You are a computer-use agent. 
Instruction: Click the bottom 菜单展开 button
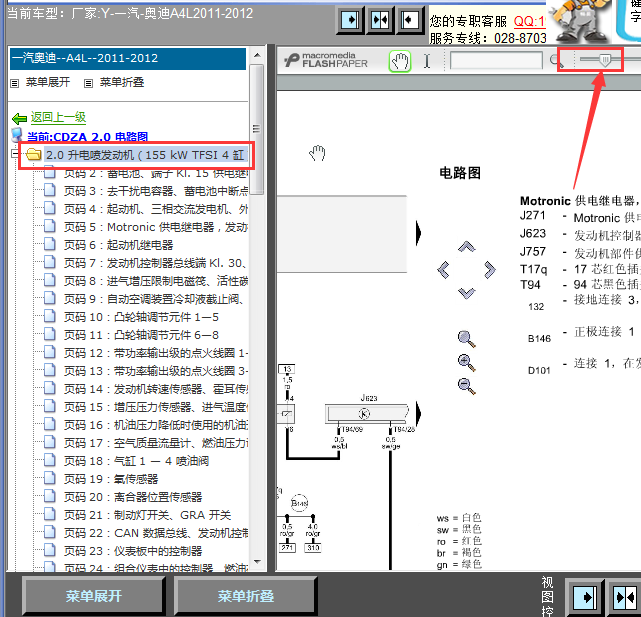pyautogui.click(x=94, y=596)
